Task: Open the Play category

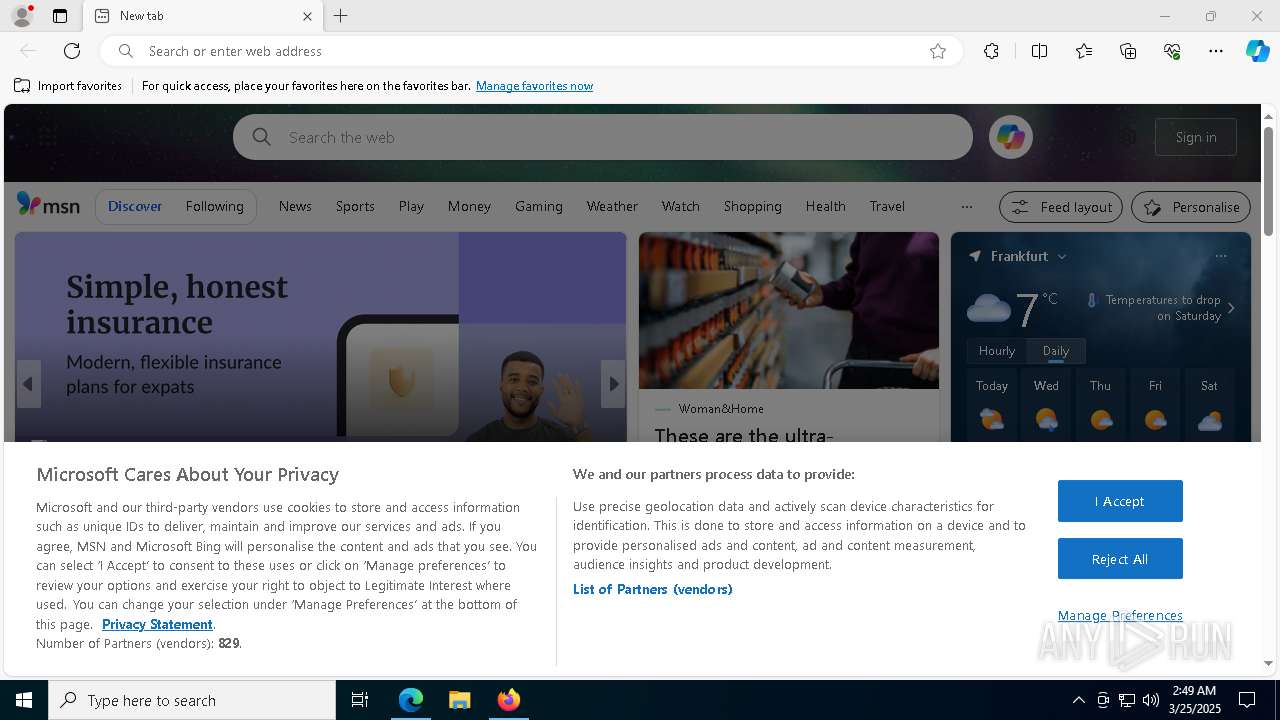Action: 411,206
